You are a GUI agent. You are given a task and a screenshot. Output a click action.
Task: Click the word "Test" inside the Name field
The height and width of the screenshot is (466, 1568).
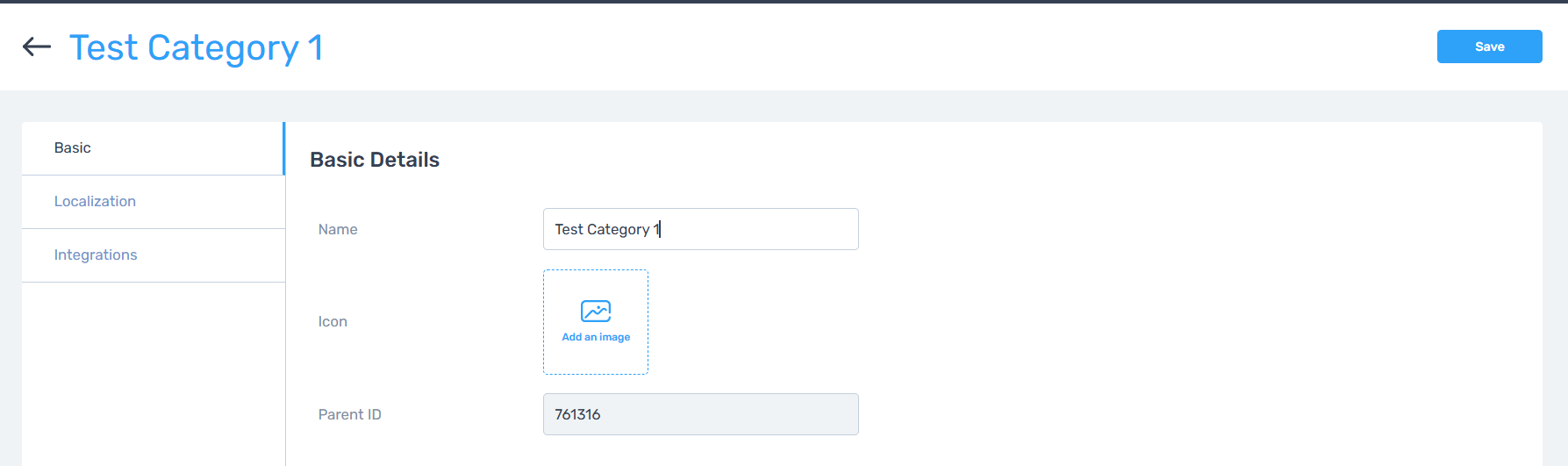pos(569,229)
